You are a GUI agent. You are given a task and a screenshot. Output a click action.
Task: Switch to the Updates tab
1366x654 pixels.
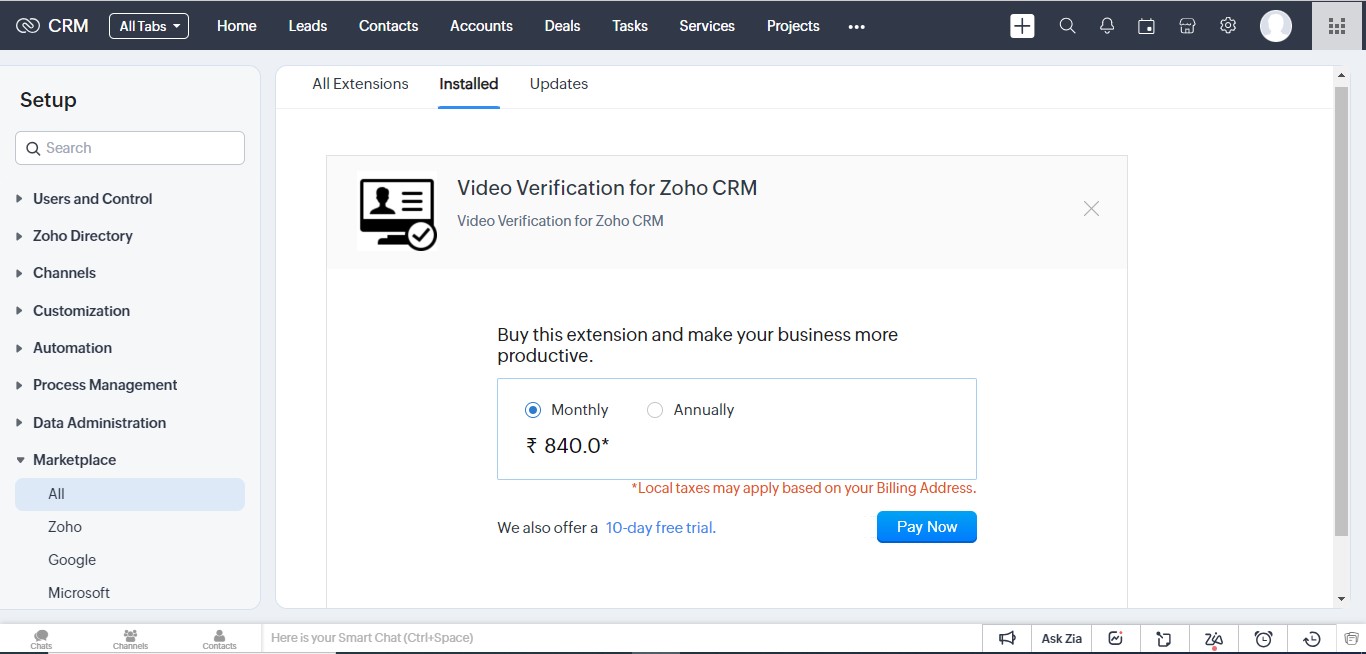pos(559,84)
